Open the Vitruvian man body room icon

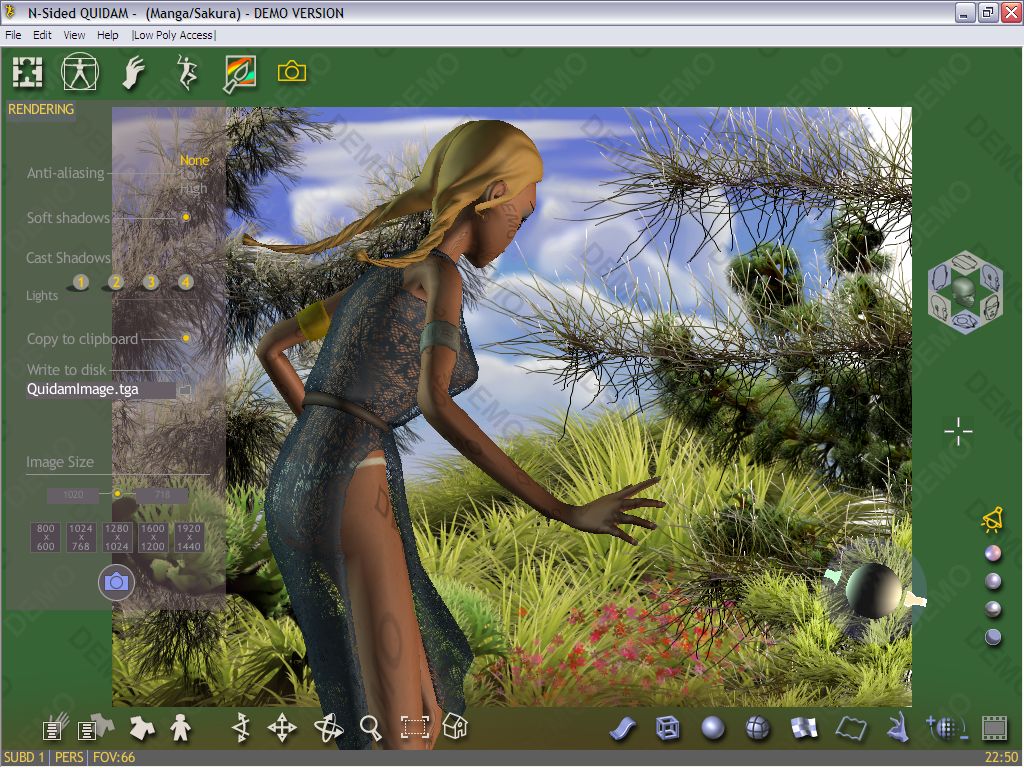pos(80,72)
